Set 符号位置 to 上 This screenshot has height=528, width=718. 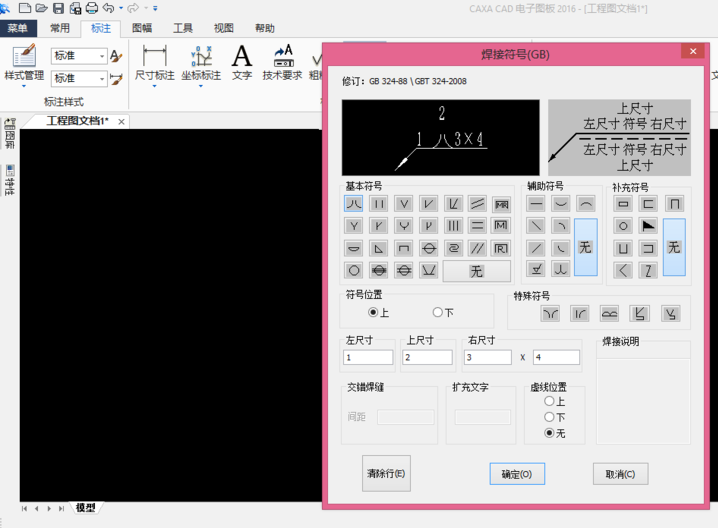[378, 312]
